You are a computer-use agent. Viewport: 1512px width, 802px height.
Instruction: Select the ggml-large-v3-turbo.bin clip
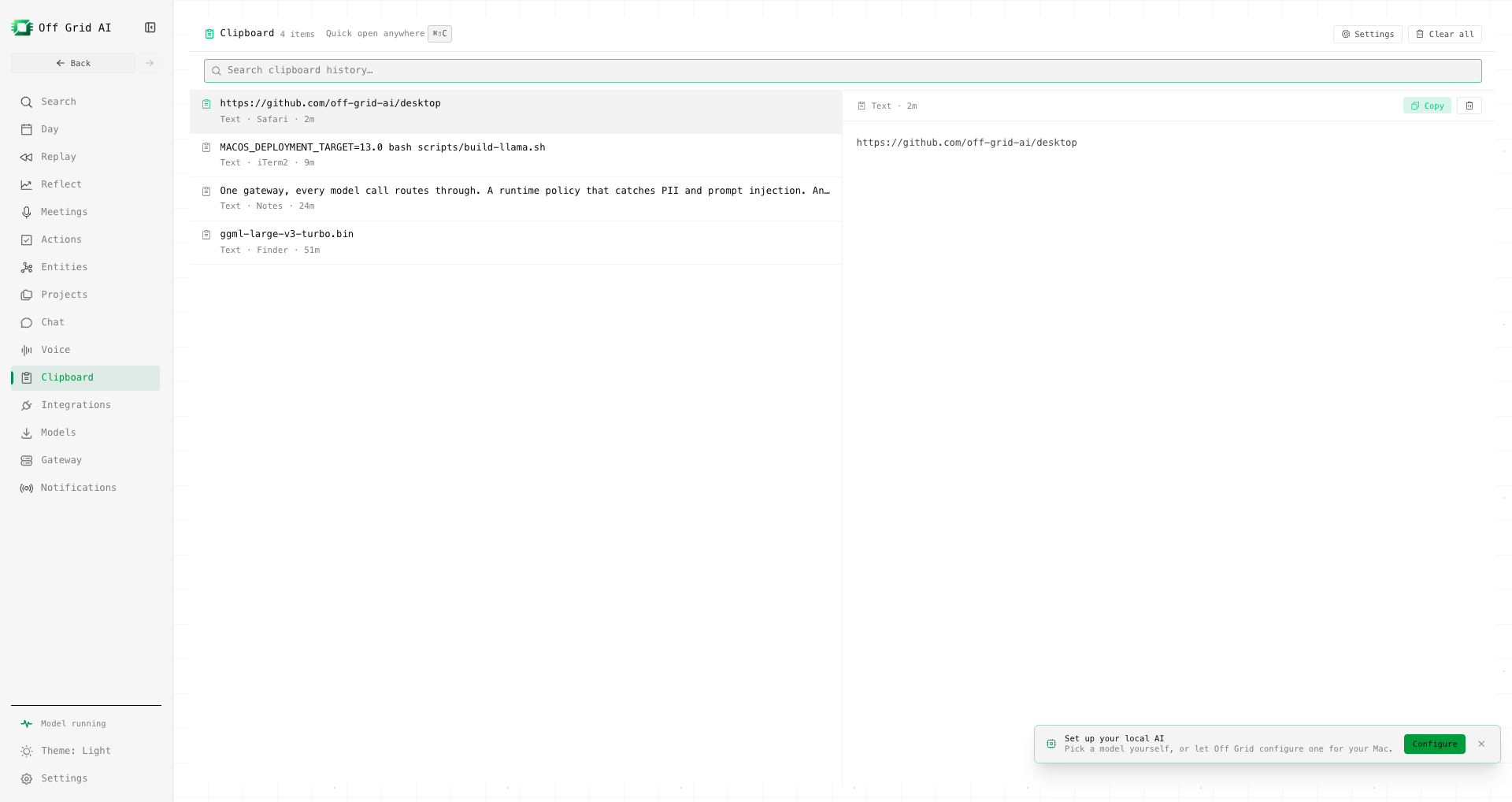pyautogui.click(x=516, y=243)
